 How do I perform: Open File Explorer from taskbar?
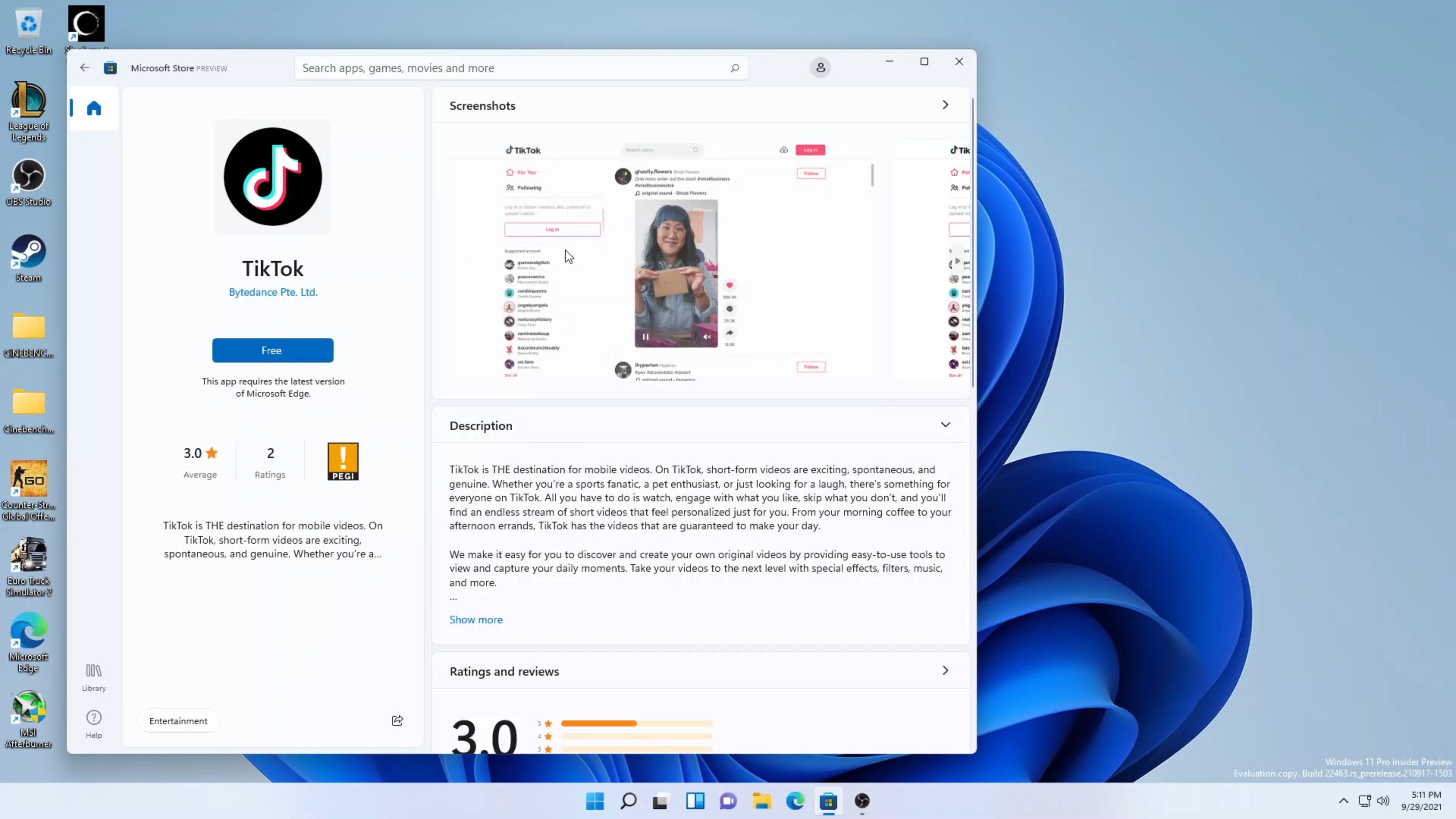point(761,801)
